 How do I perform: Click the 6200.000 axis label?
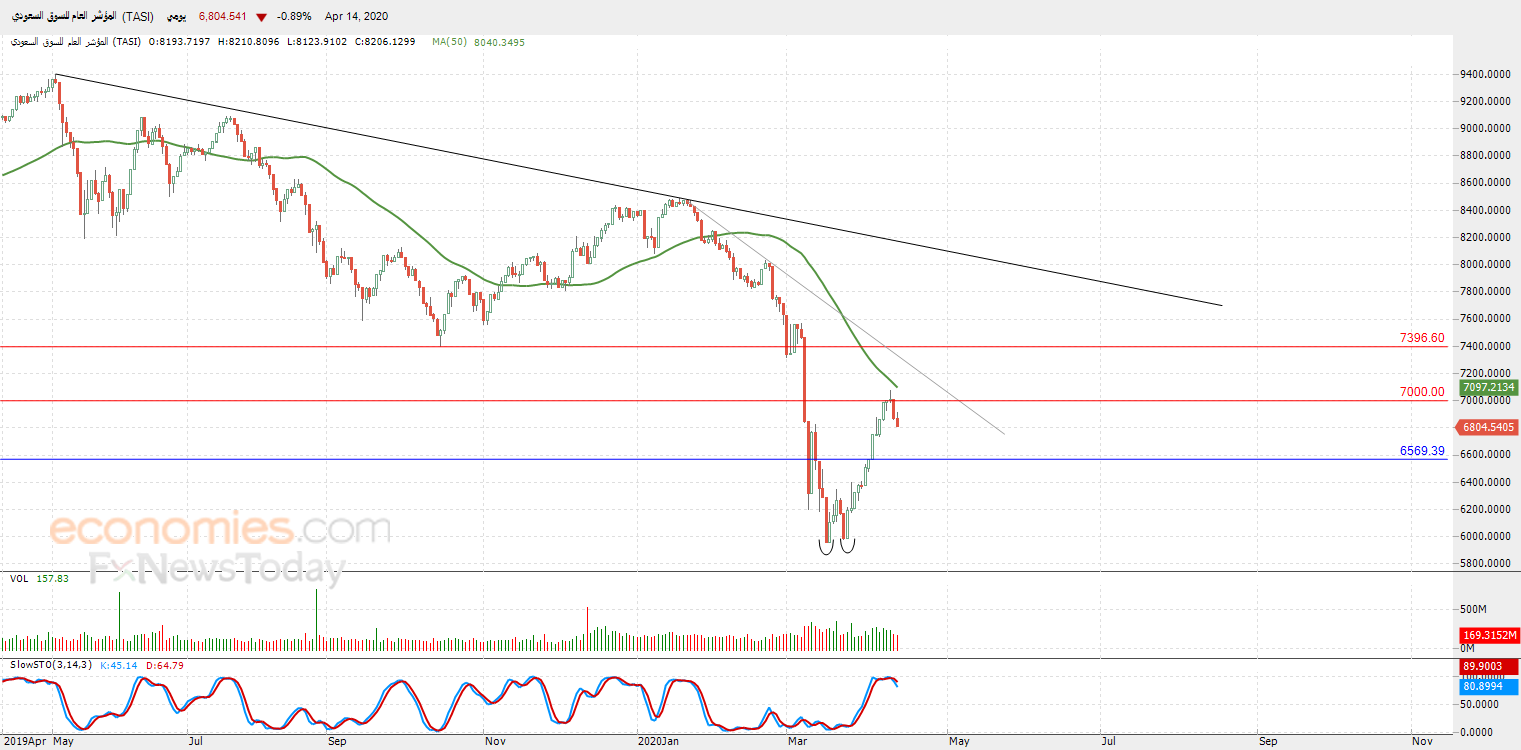1485,509
